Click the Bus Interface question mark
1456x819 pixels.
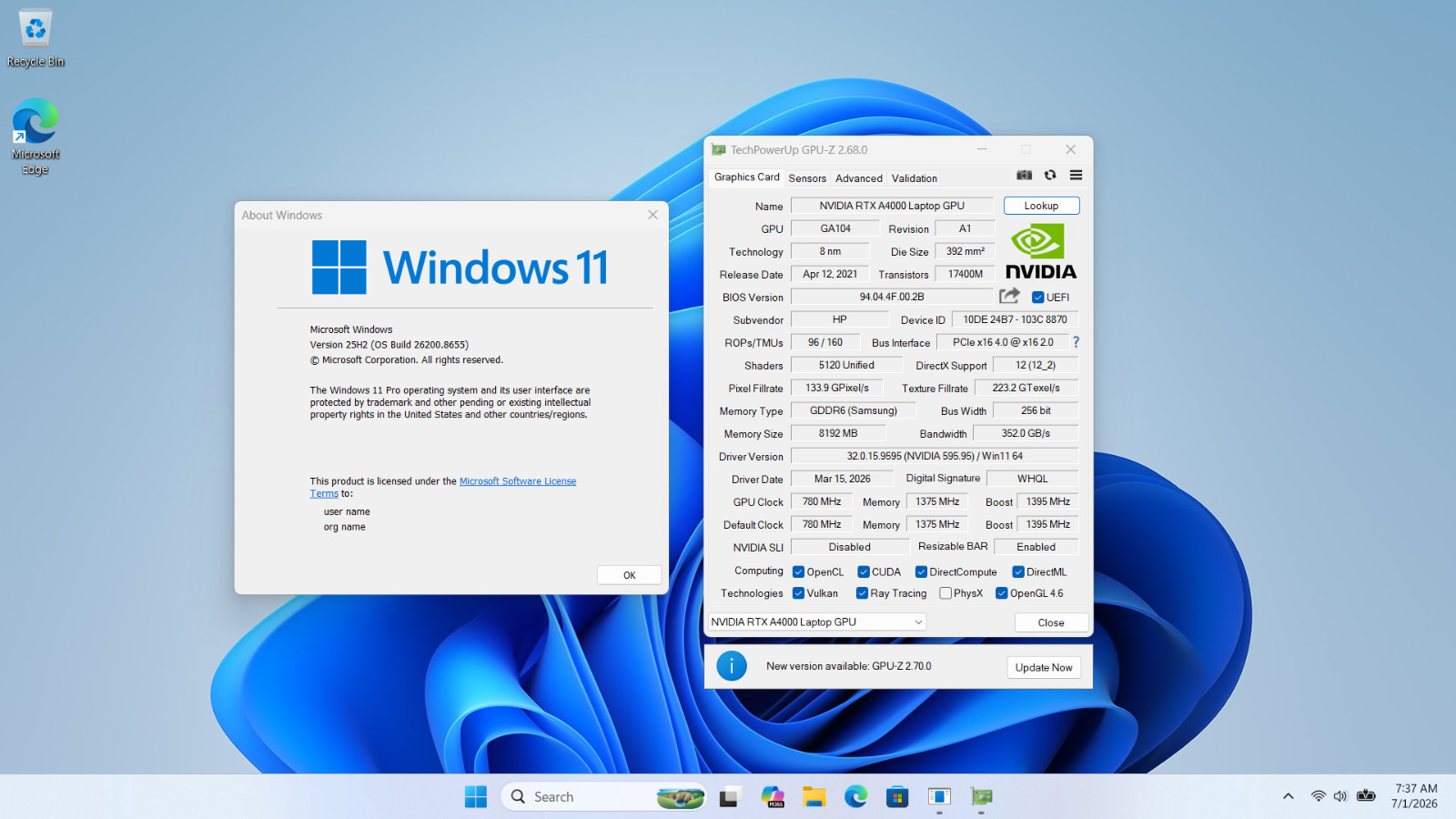[1076, 342]
